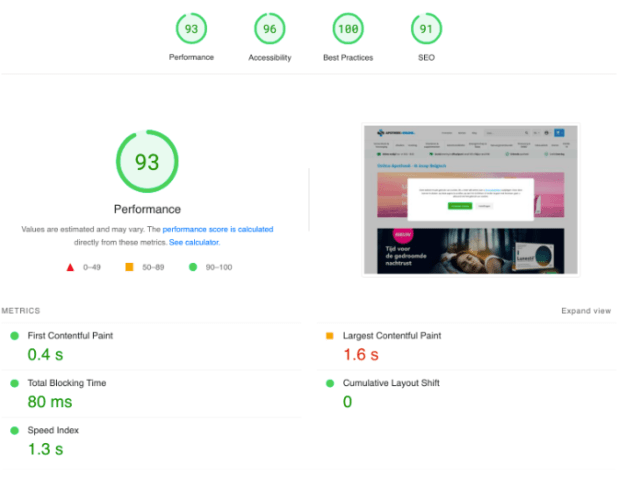Click the Best Practices gauge 100

(x=347, y=30)
